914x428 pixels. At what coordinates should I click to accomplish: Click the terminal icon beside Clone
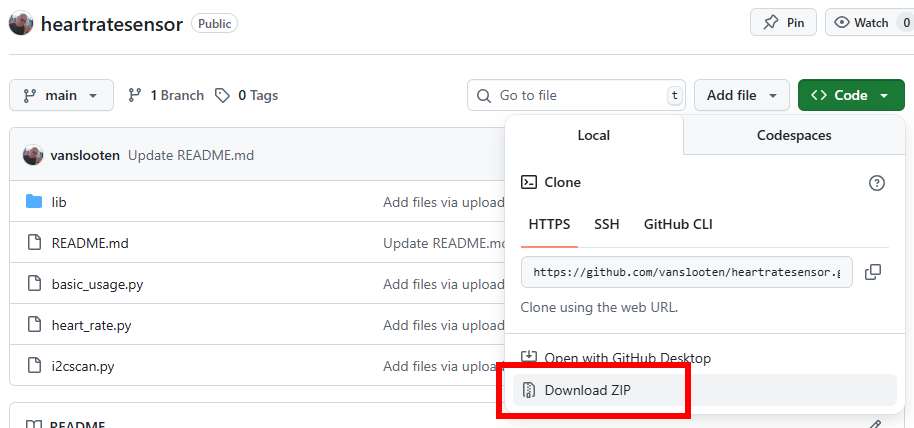point(529,183)
